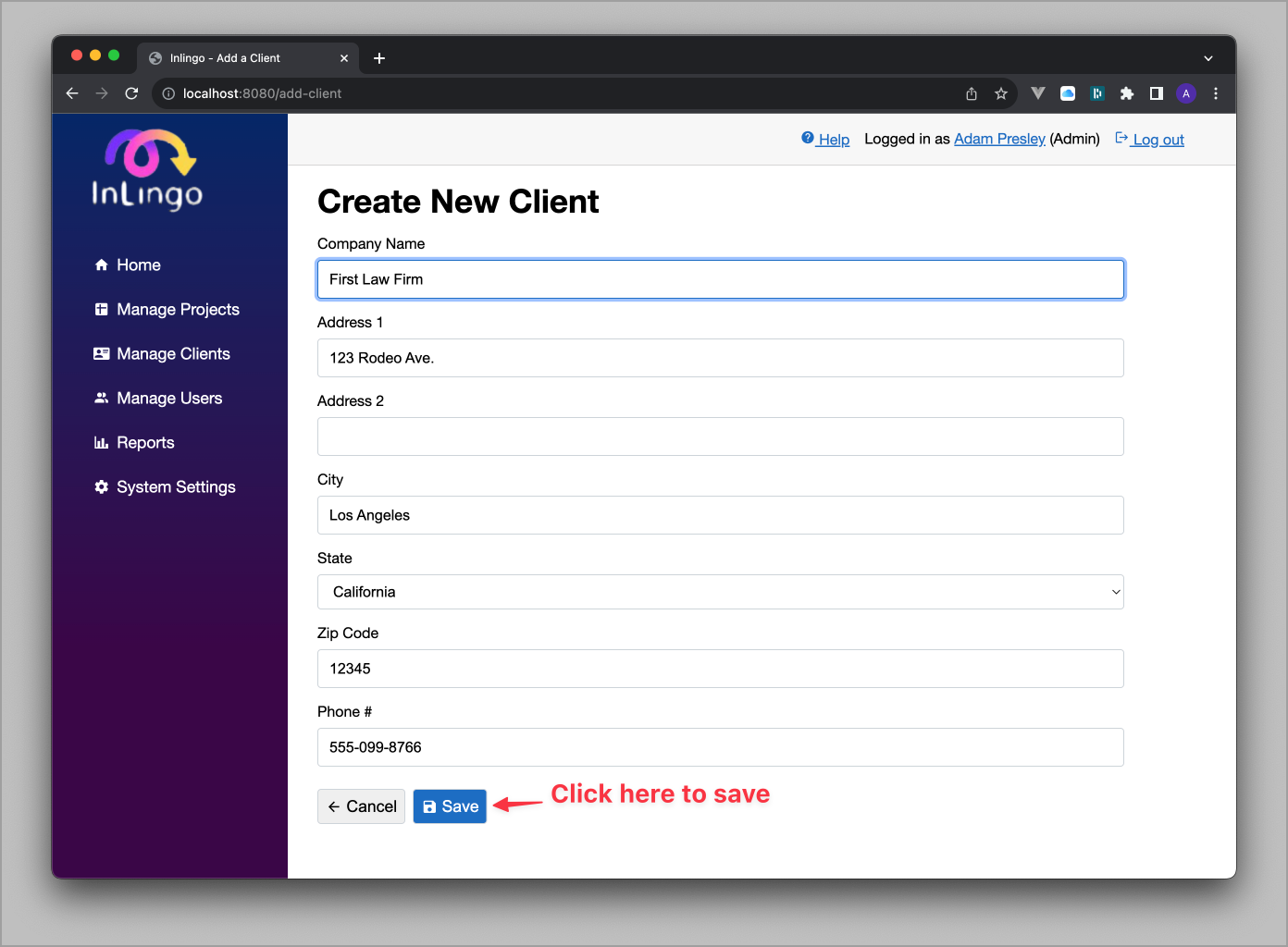
Task: Open the browser extensions puzzle icon
Action: 1126,93
